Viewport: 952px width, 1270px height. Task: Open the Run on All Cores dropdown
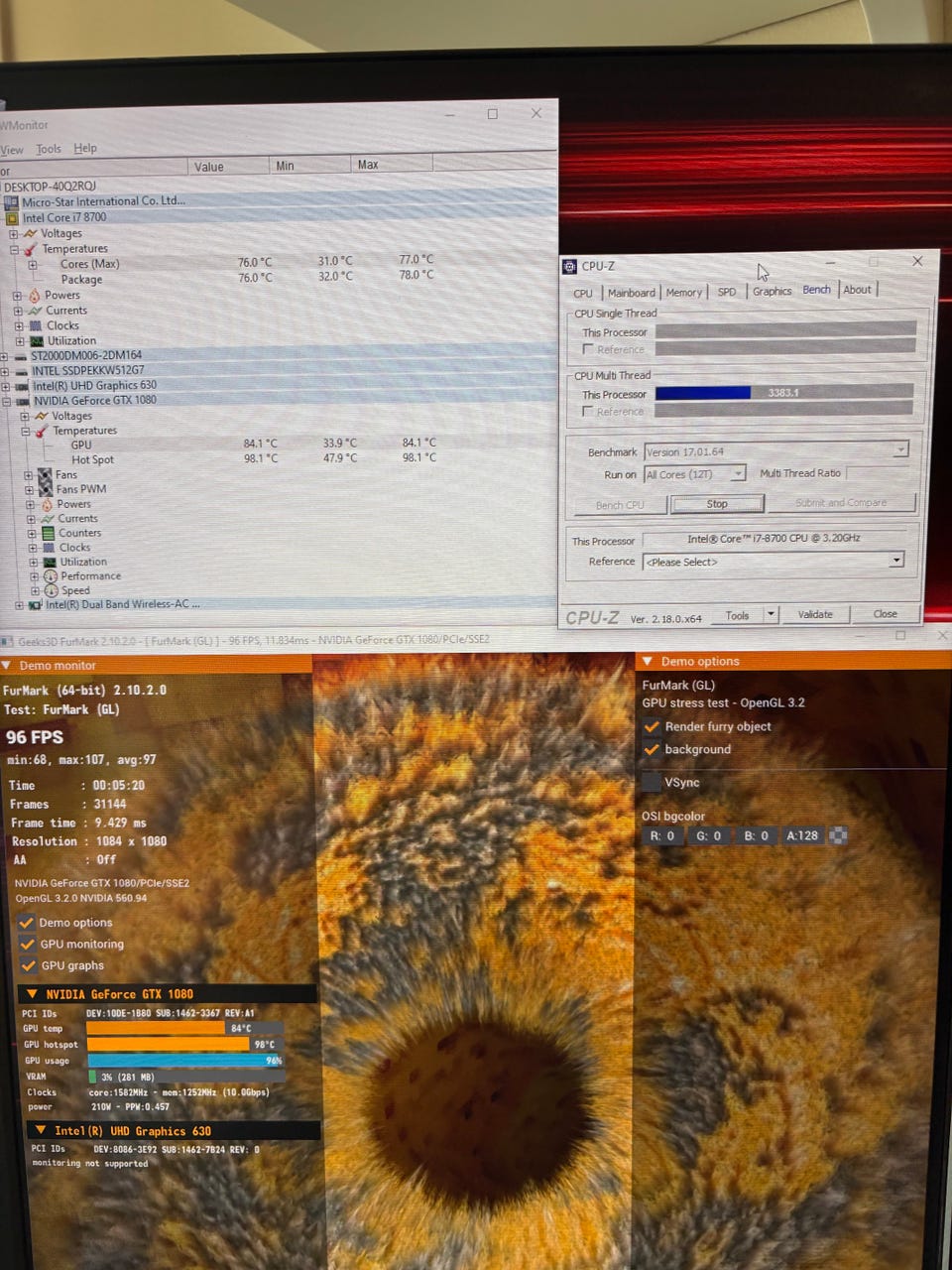pyautogui.click(x=738, y=475)
